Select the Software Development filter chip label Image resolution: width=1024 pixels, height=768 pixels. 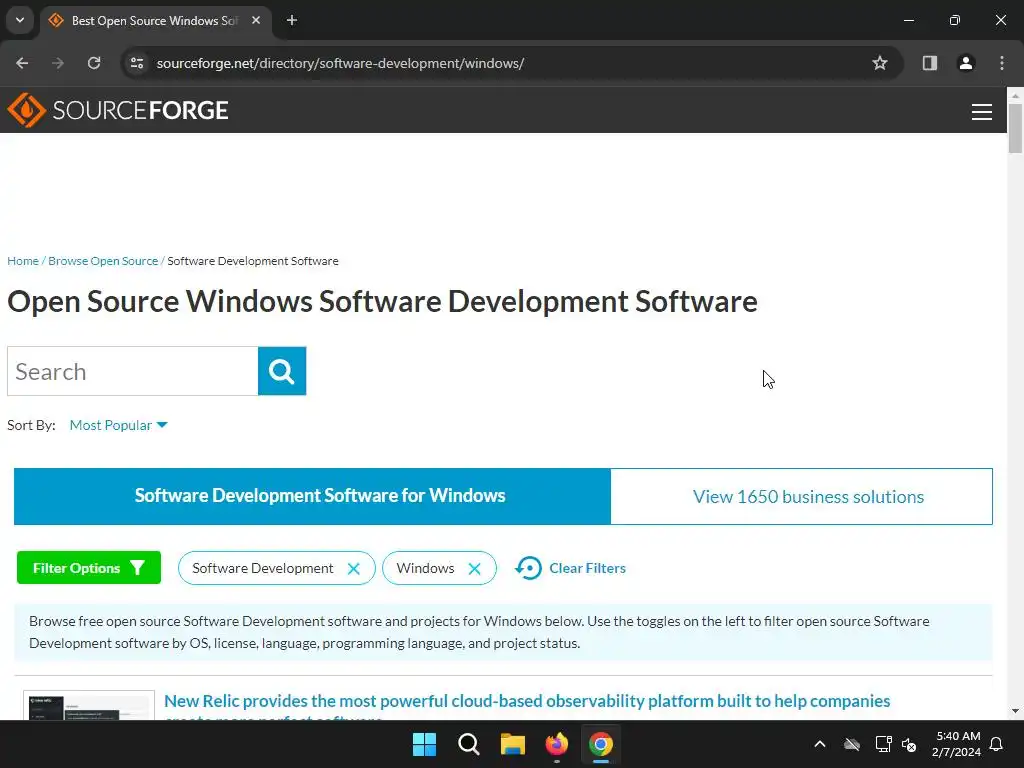[263, 568]
